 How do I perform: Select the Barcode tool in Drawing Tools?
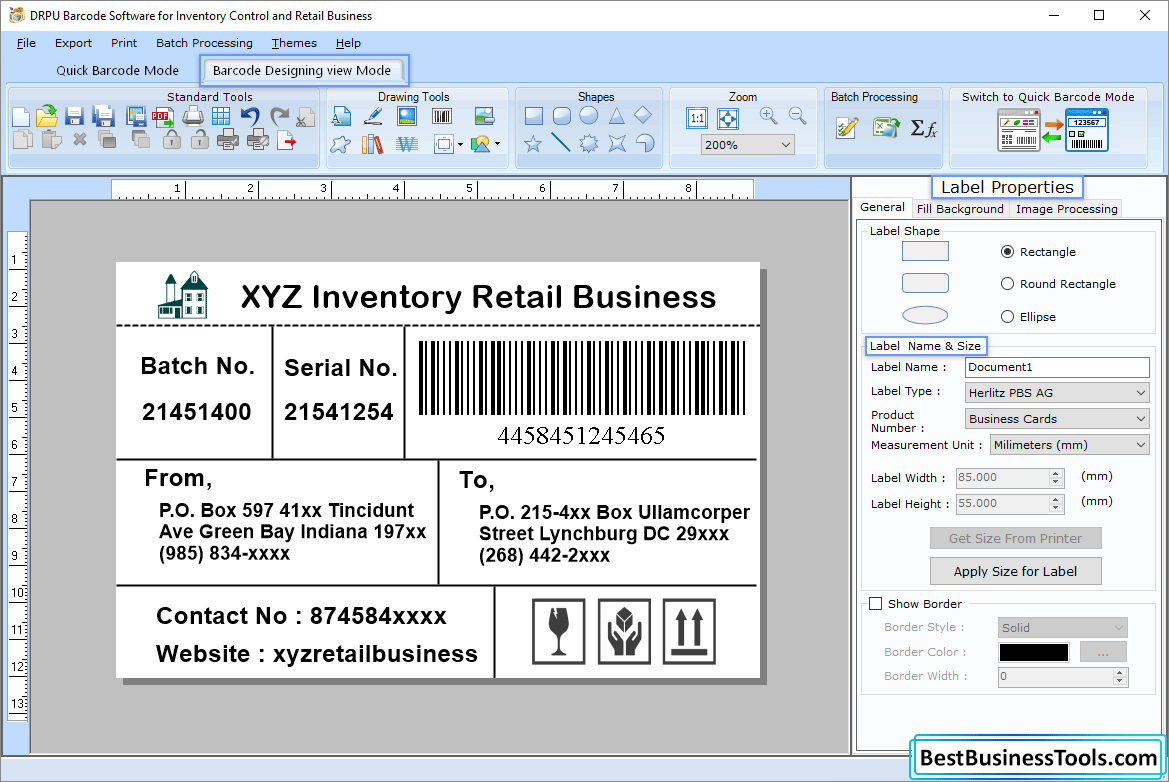(x=442, y=116)
